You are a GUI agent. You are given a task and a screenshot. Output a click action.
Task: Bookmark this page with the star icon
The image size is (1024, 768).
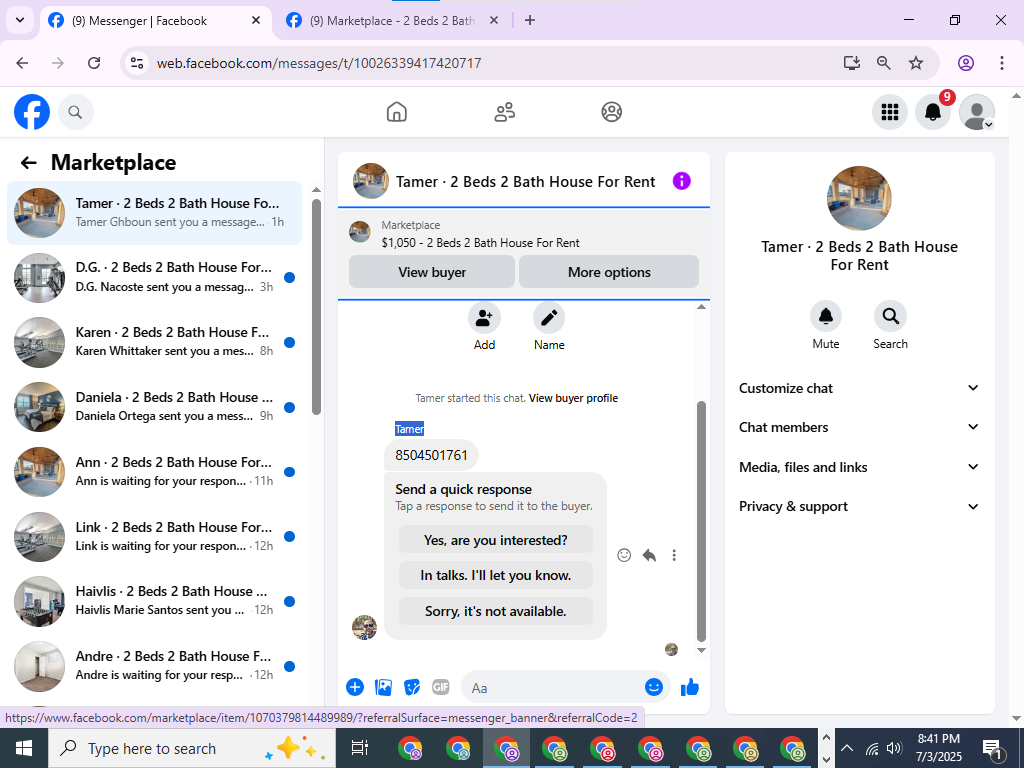coord(916,63)
